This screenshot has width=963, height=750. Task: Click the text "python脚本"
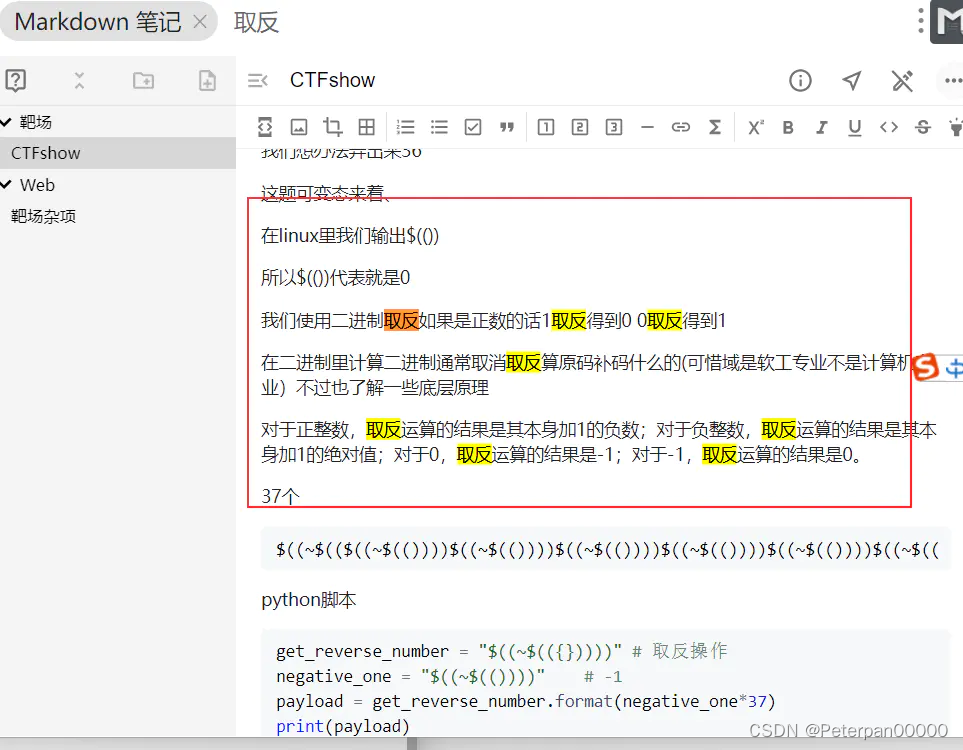[309, 600]
